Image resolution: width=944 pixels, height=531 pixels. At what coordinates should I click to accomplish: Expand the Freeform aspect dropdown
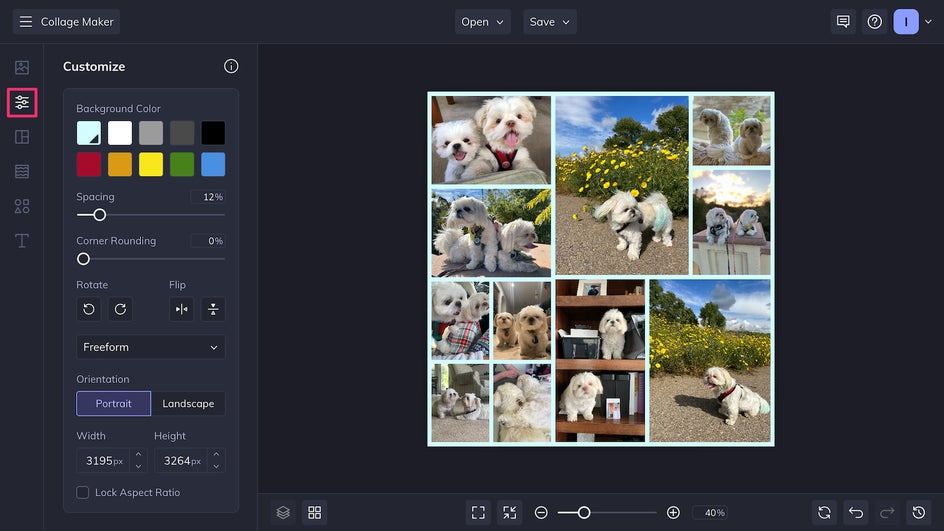[x=151, y=347]
